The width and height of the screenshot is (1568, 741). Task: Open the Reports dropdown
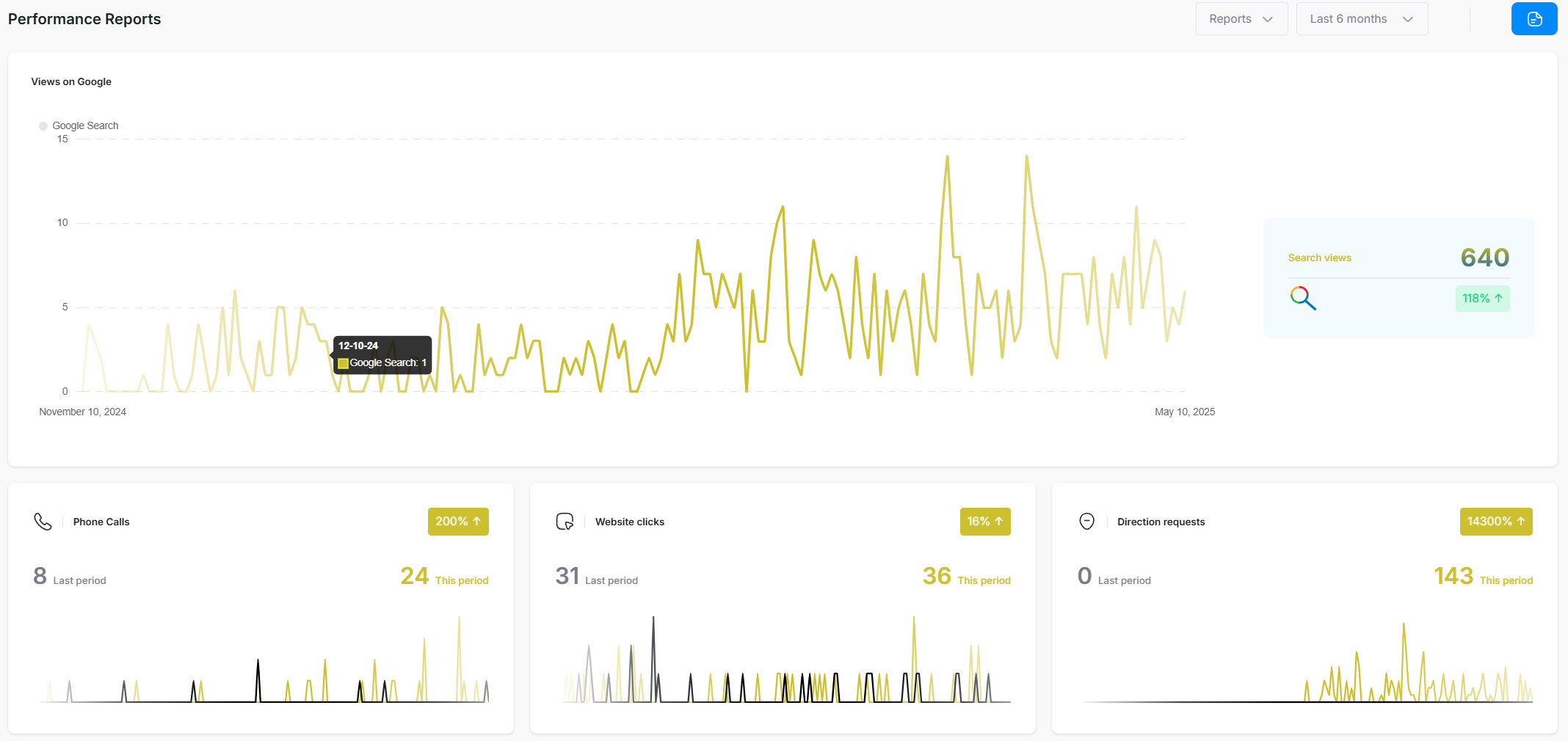click(x=1241, y=19)
